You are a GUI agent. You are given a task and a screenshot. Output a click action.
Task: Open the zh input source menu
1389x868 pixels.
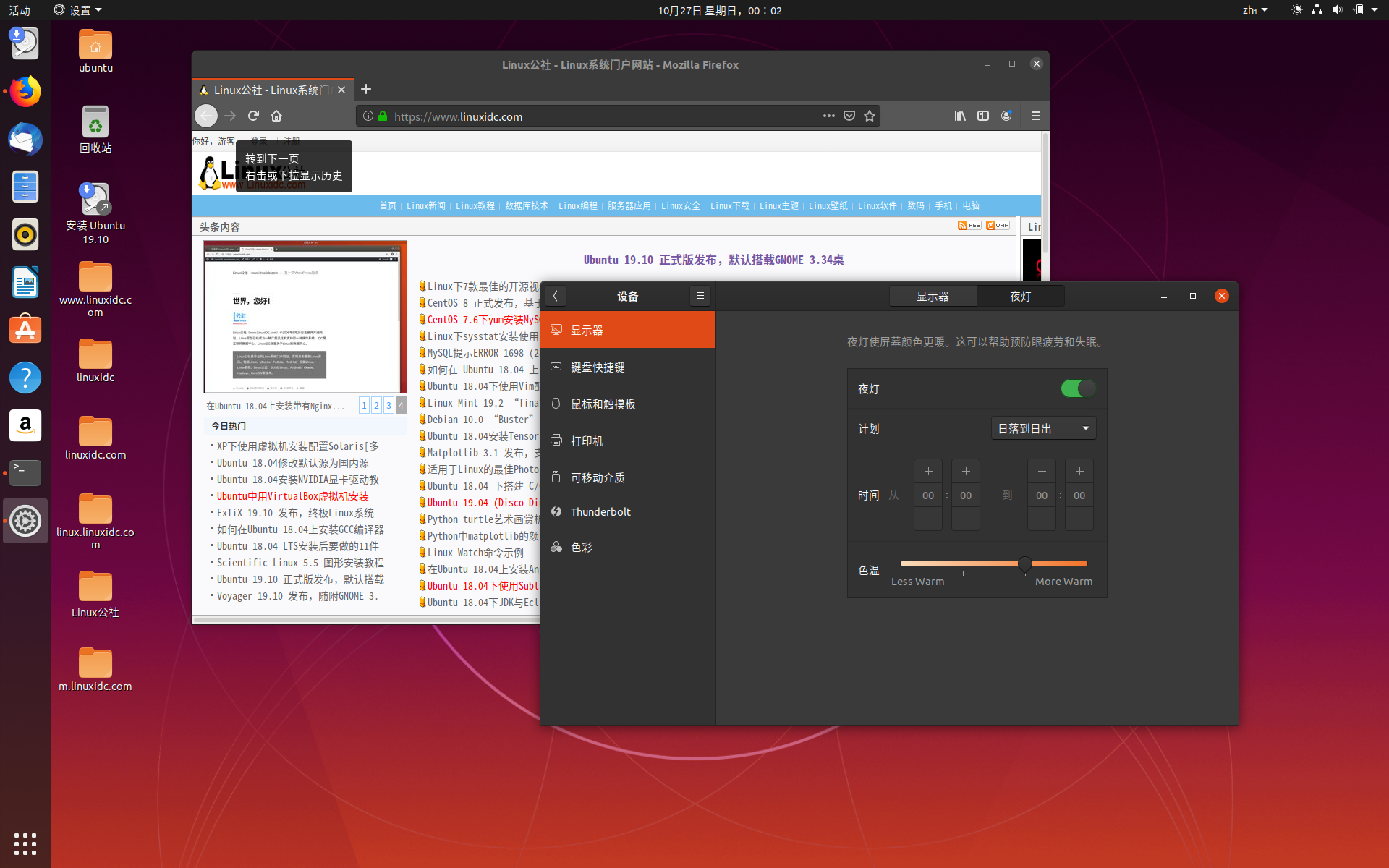tap(1254, 10)
